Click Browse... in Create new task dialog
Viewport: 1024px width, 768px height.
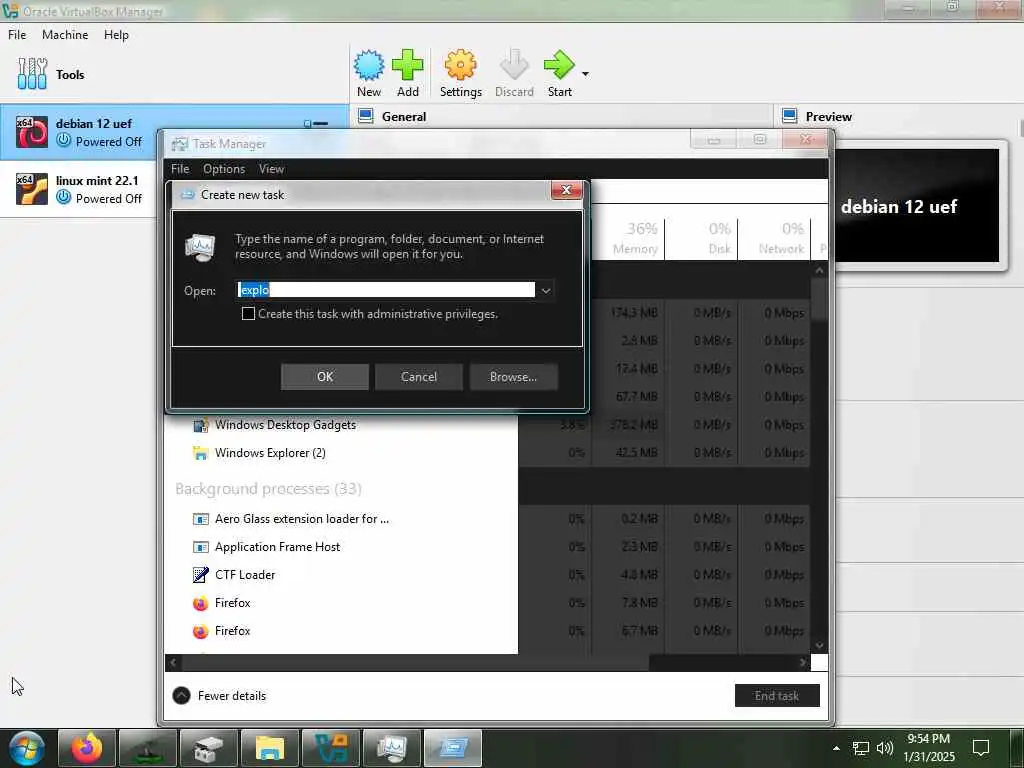pos(513,377)
